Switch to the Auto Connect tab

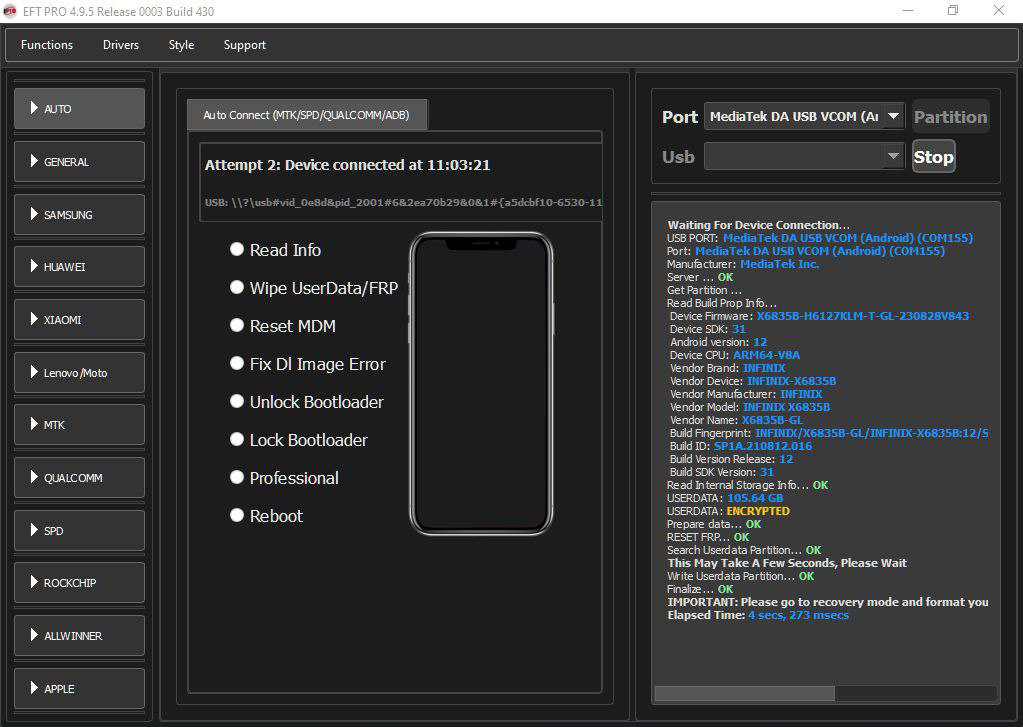(307, 115)
